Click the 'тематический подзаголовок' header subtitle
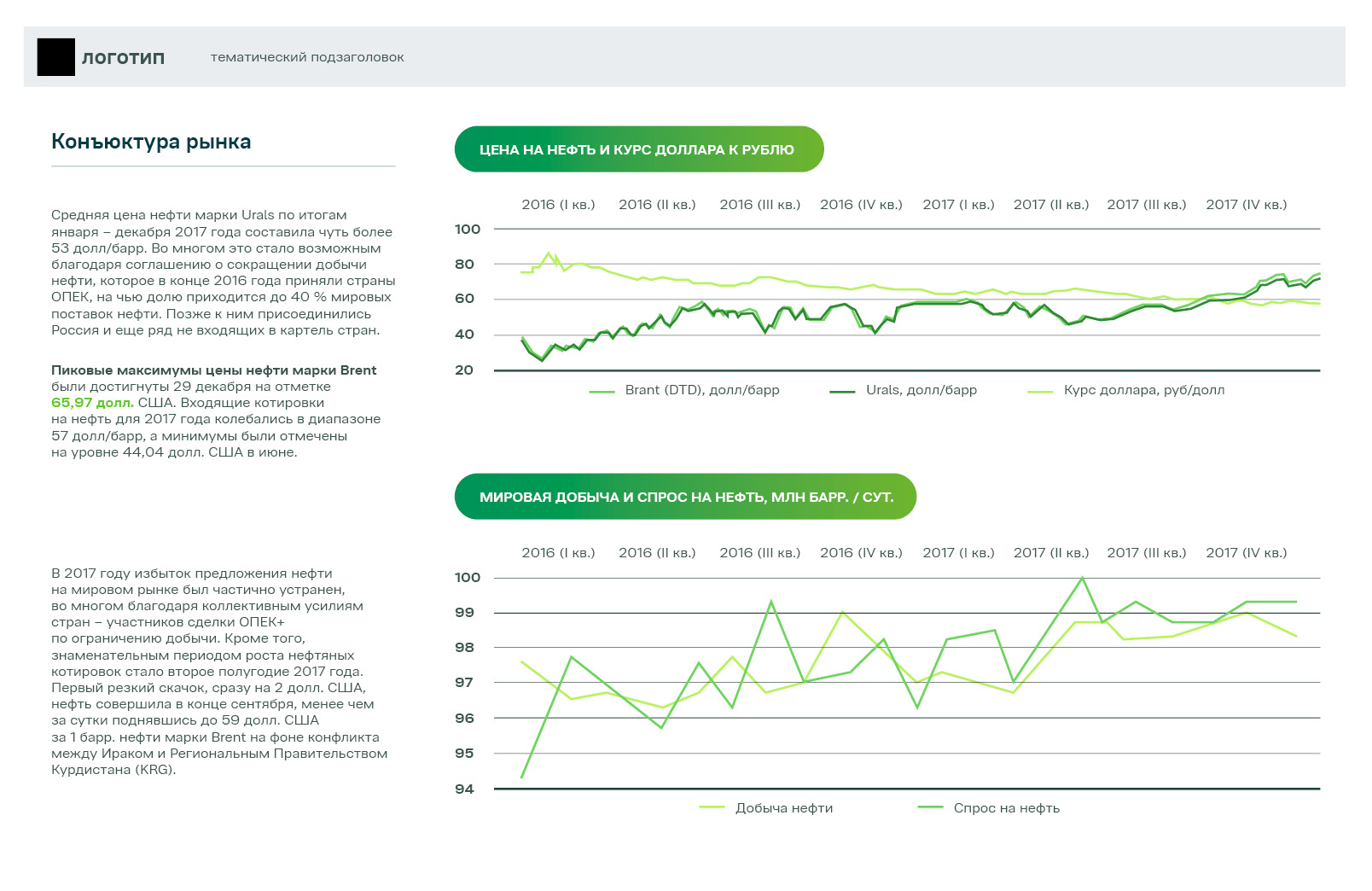 [307, 57]
